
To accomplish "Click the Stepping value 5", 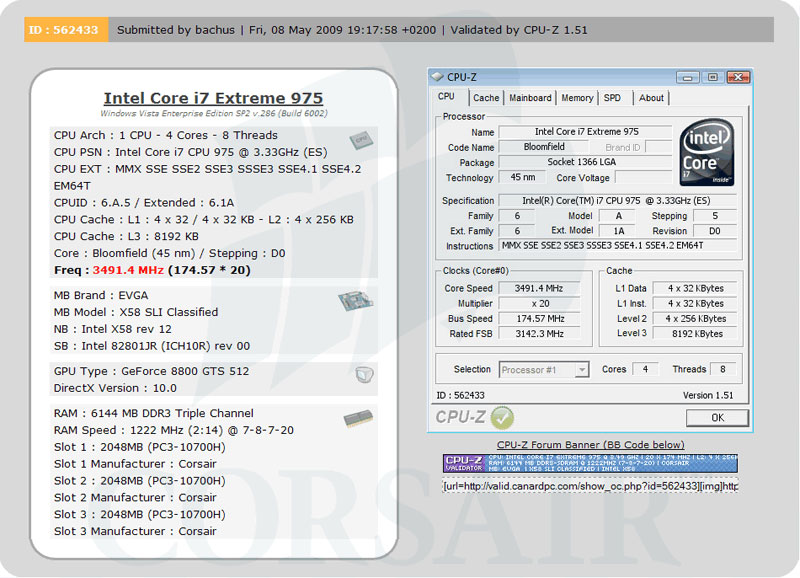I will coord(714,216).
